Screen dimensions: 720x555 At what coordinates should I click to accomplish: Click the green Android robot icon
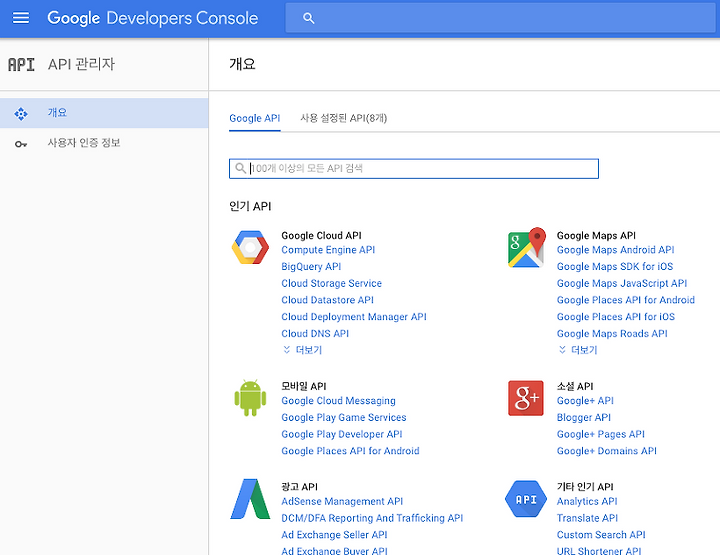tap(250, 398)
